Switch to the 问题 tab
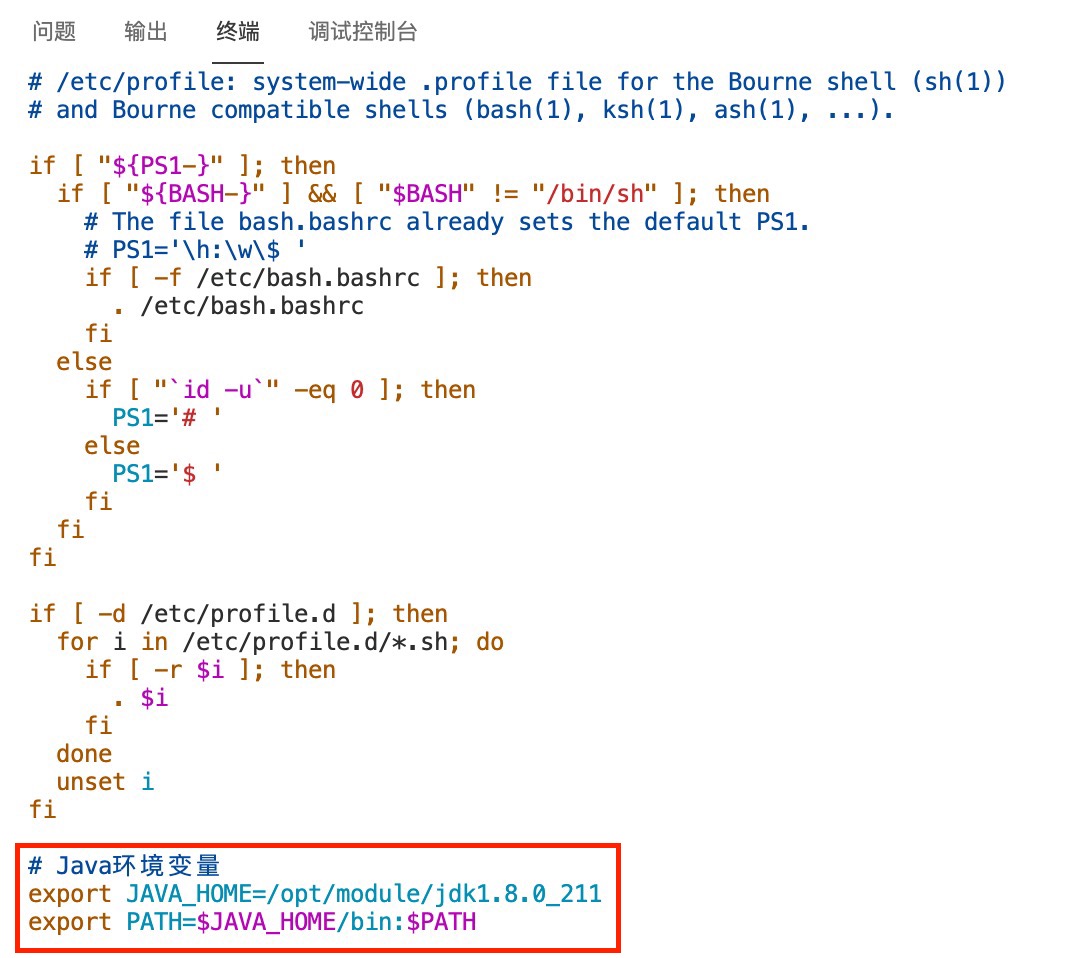 54,32
